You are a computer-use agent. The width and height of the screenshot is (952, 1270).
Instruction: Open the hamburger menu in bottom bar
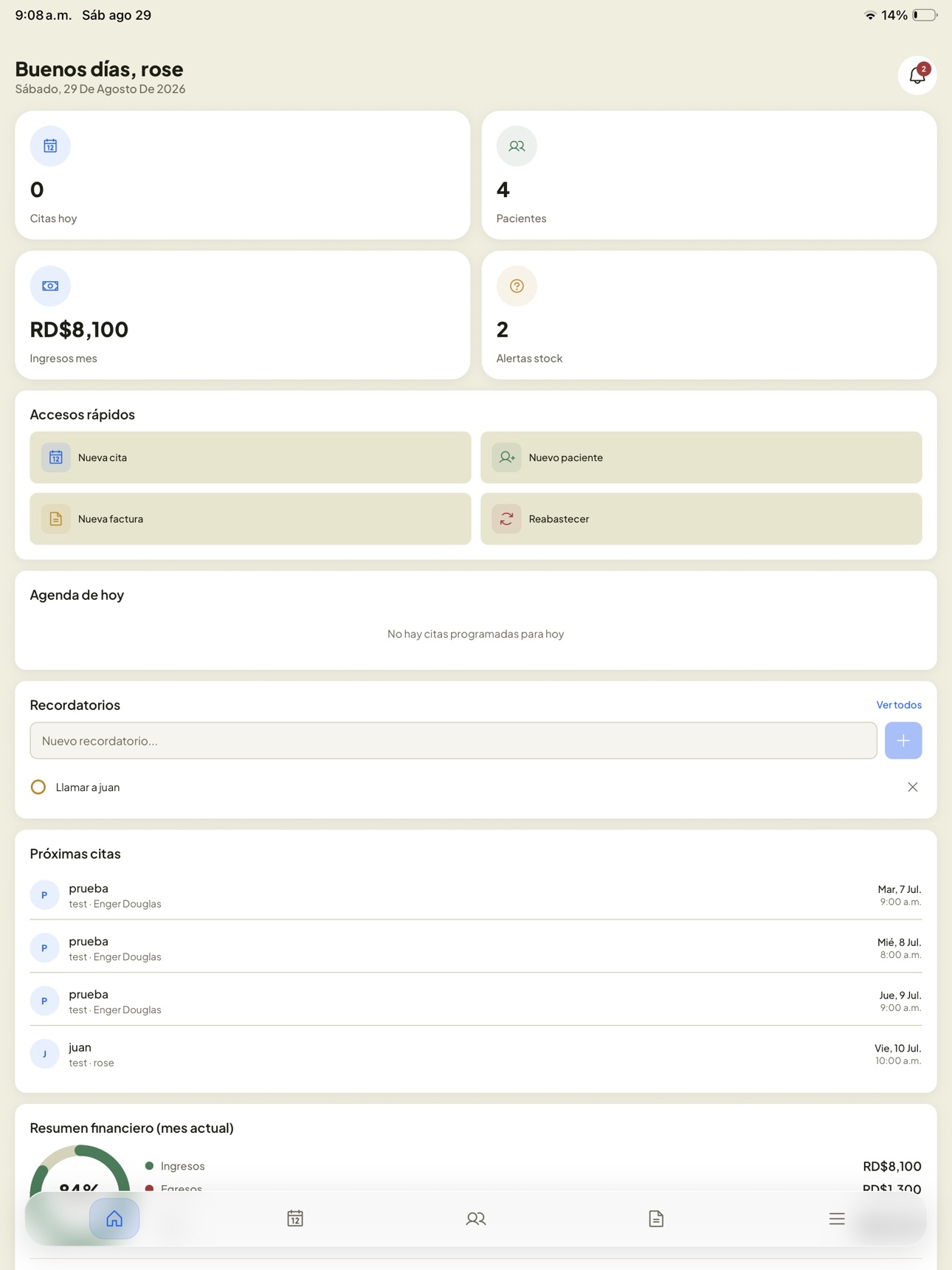[837, 1218]
